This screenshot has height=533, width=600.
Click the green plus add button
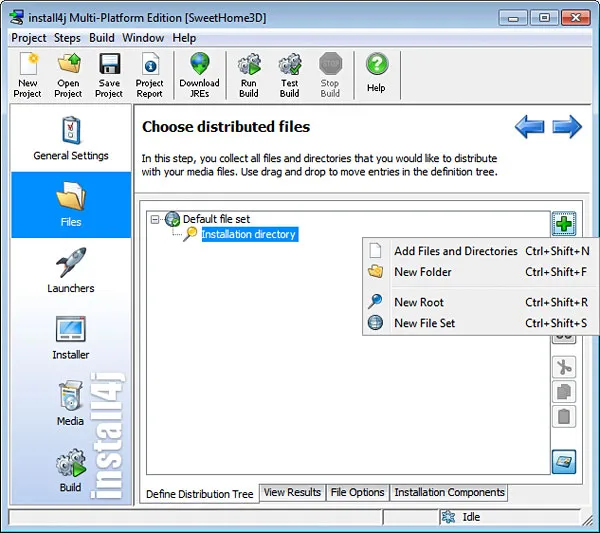pos(564,223)
